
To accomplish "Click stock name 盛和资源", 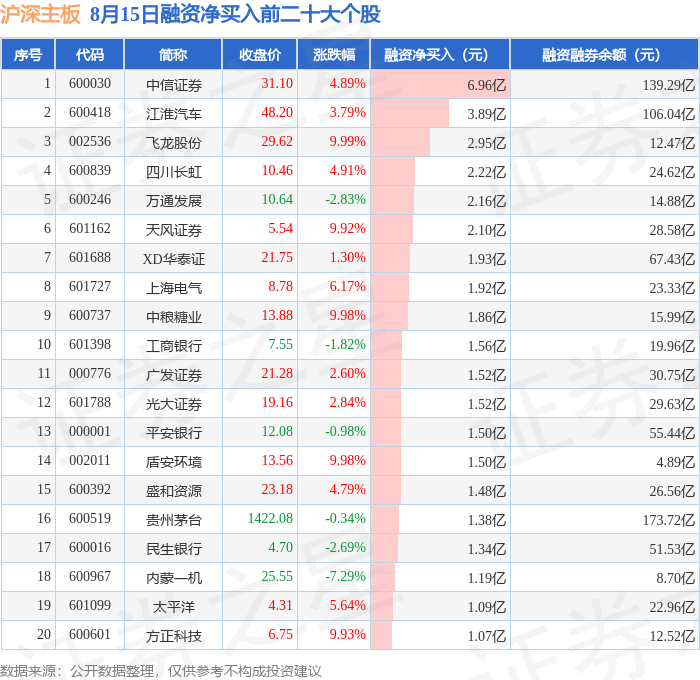I will [x=174, y=491].
